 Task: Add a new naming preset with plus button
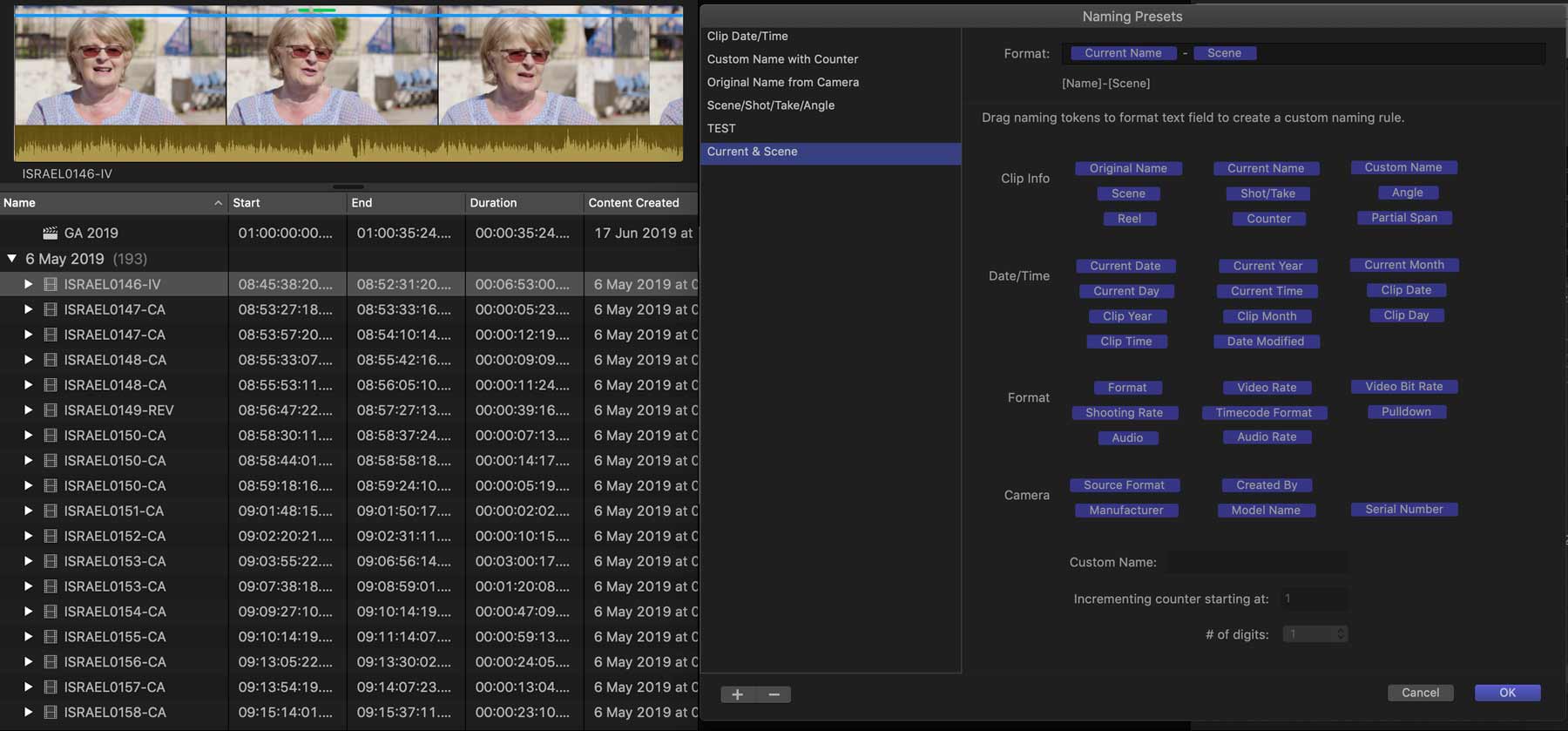pyautogui.click(x=738, y=694)
